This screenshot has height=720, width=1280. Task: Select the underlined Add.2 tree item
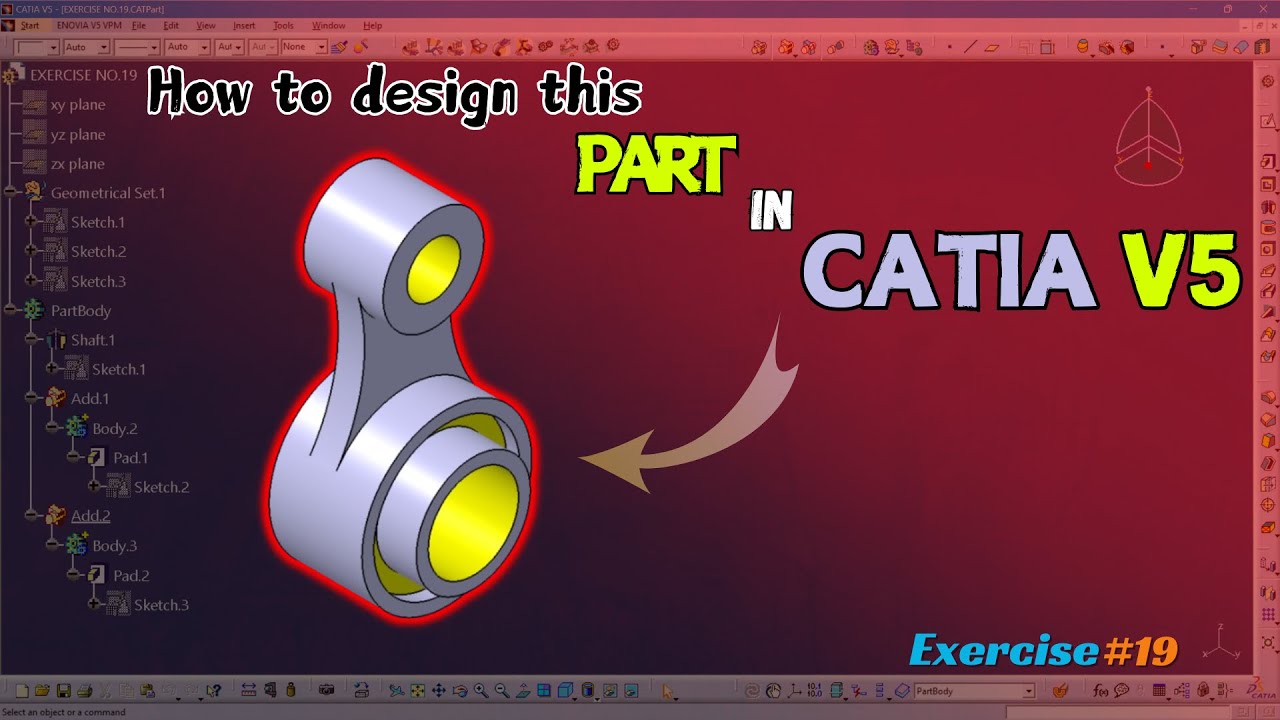[90, 516]
